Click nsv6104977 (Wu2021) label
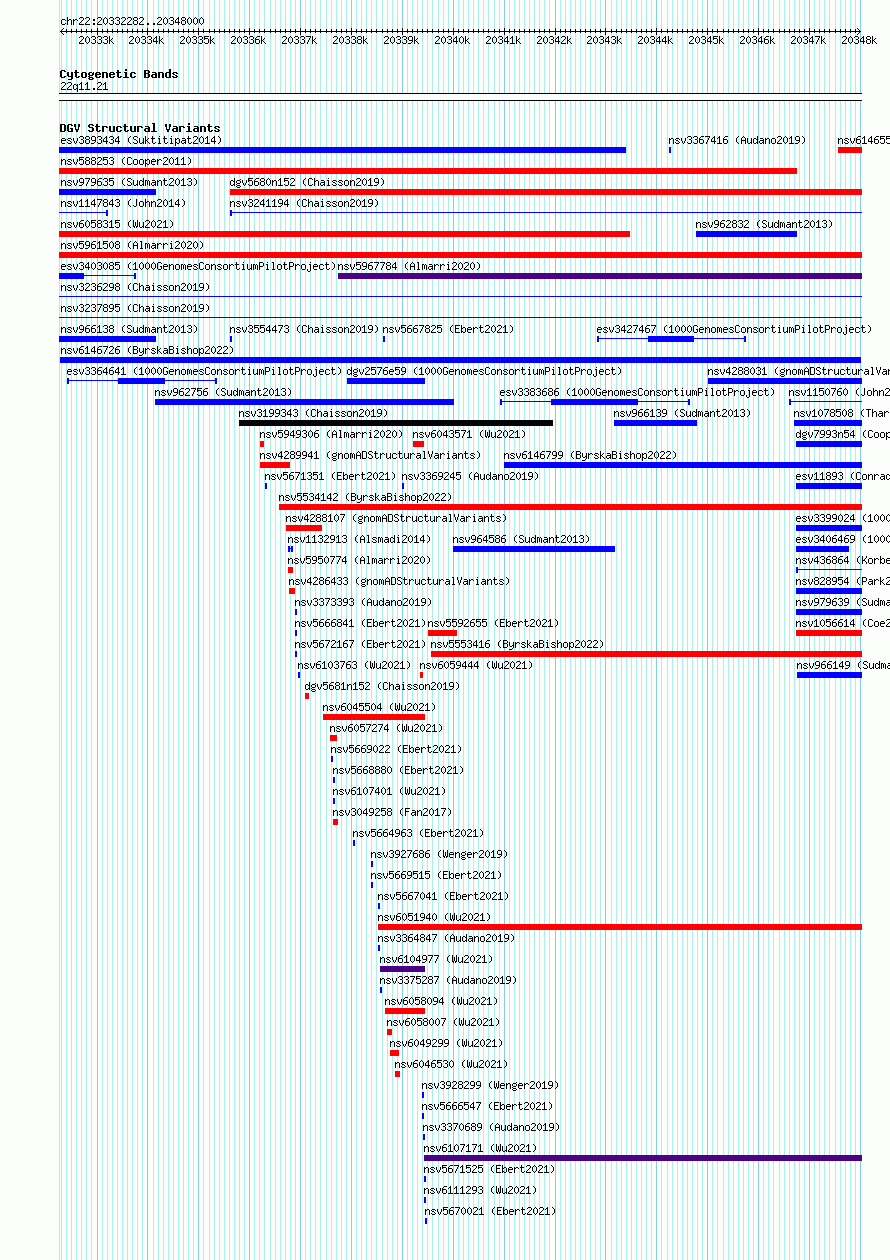Screen dimensions: 890x1260 (x=436, y=960)
